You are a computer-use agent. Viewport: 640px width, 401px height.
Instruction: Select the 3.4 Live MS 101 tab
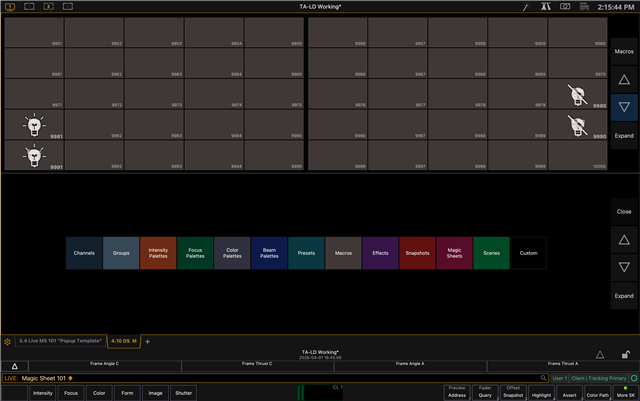61,341
